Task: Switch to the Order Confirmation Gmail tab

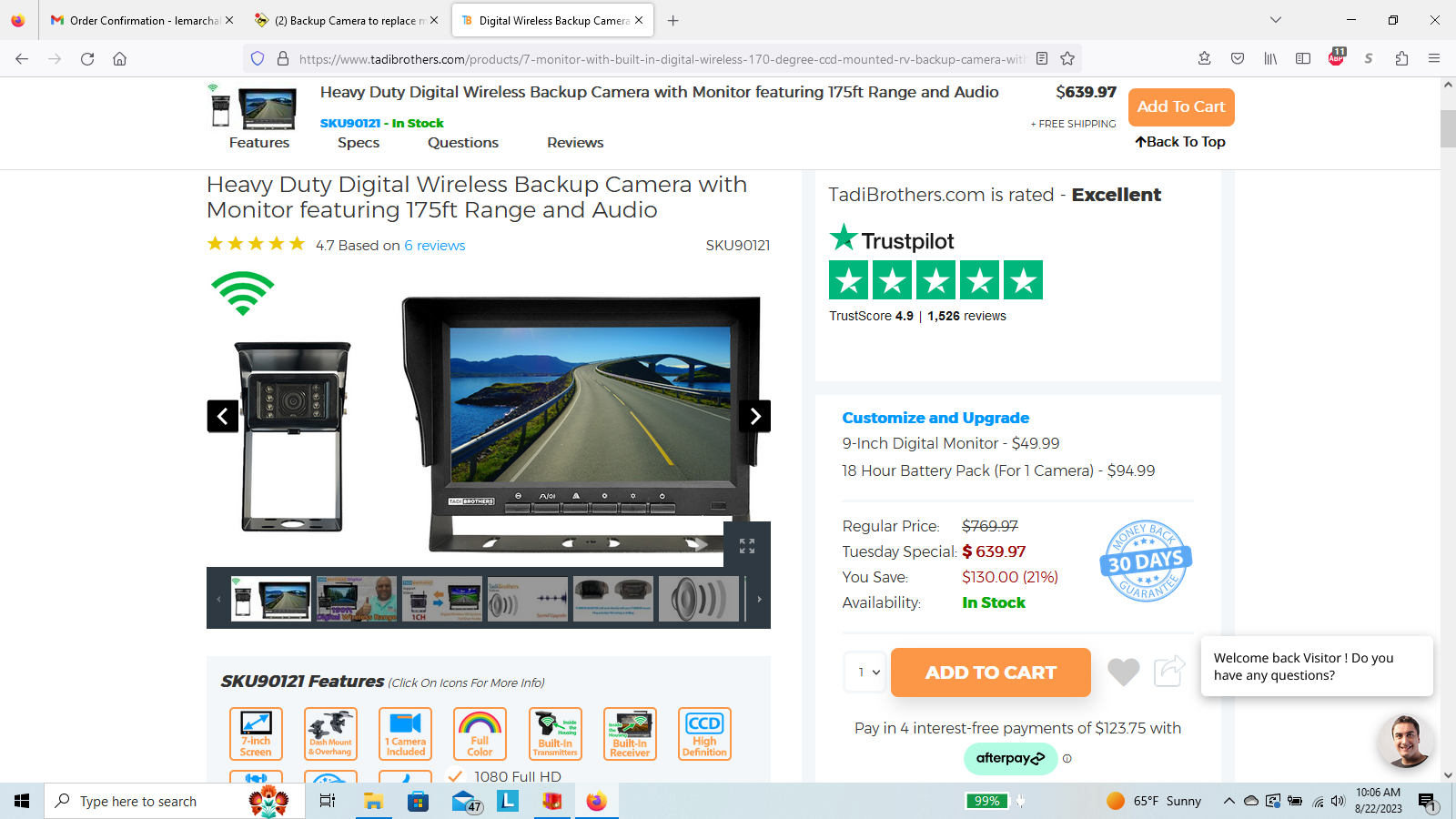Action: click(142, 20)
